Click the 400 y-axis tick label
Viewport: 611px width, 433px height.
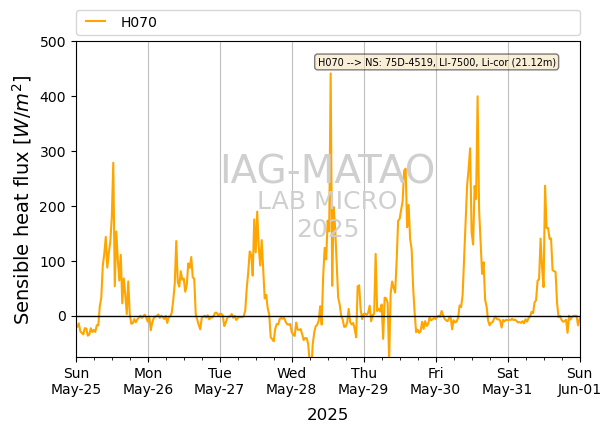[x=53, y=97]
